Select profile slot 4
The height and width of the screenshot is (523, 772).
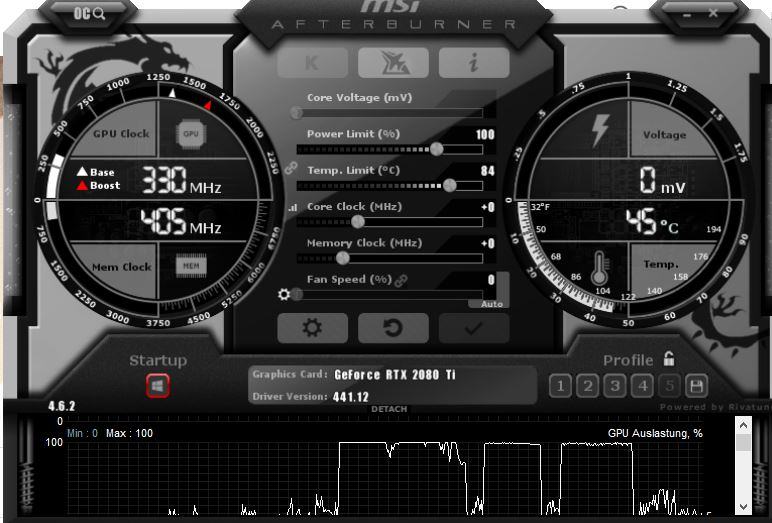(643, 386)
